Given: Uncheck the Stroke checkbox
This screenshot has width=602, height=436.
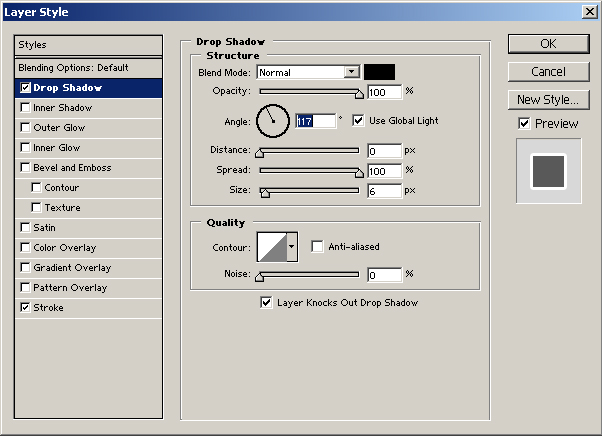Looking at the screenshot, I should tap(25, 307).
